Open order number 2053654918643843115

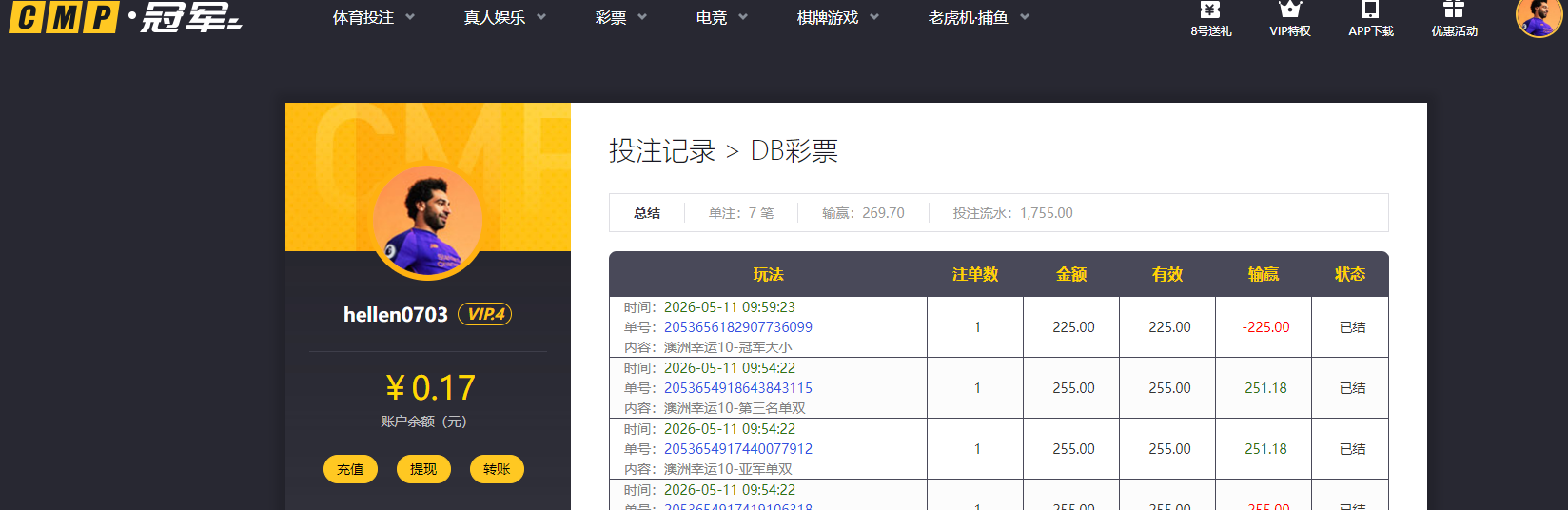[738, 388]
